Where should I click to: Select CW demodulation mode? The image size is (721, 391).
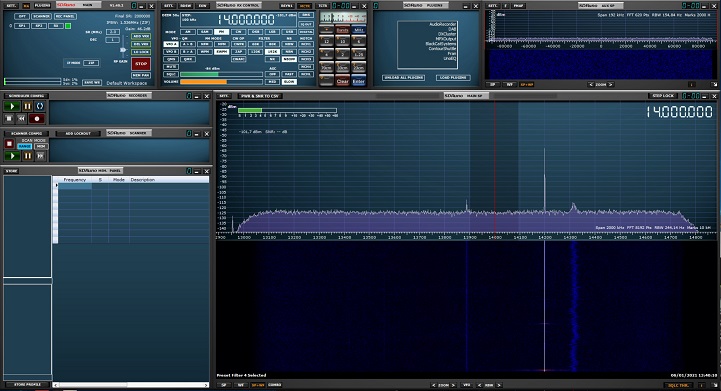[x=238, y=32]
